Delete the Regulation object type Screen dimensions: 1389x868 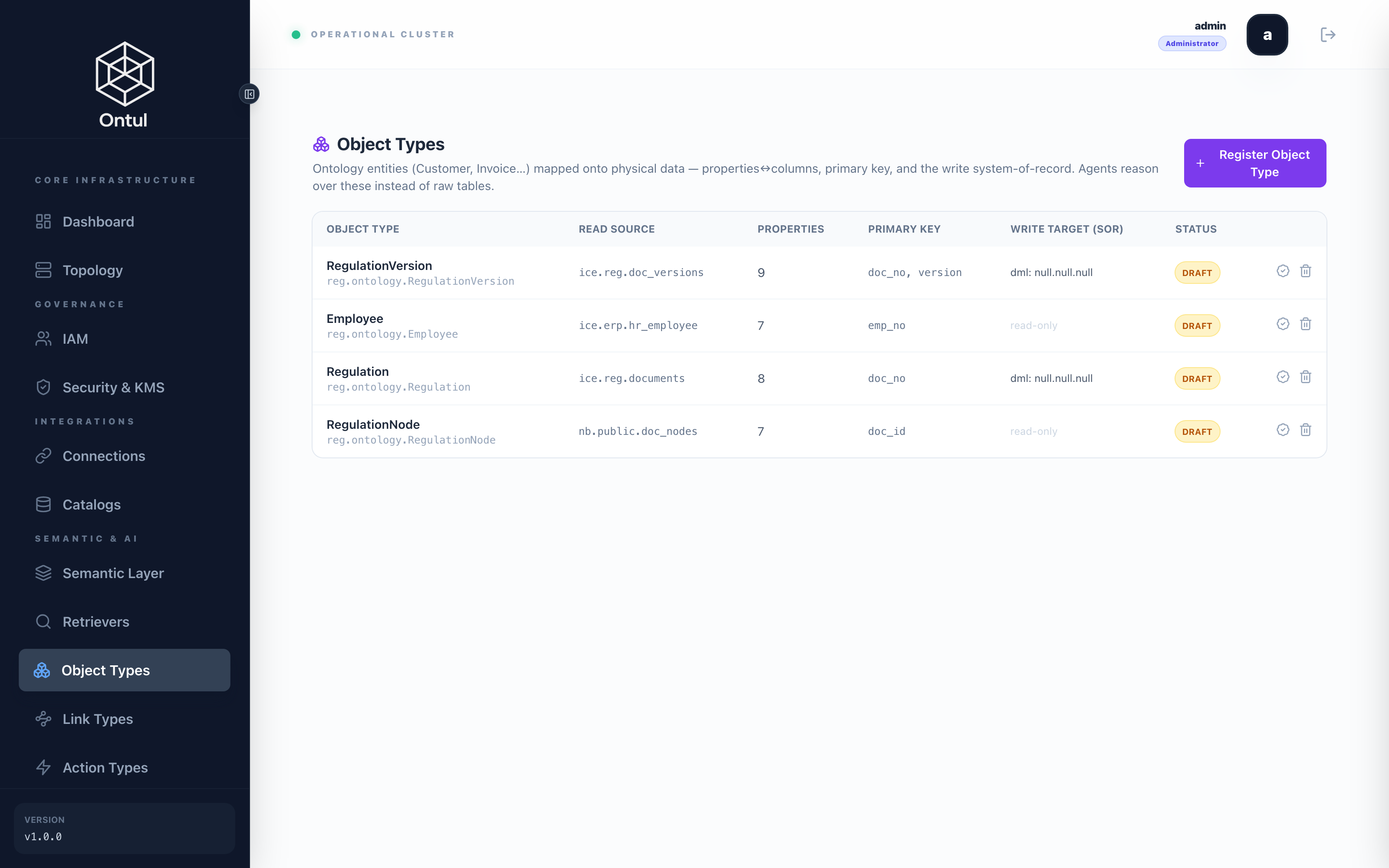(1305, 377)
